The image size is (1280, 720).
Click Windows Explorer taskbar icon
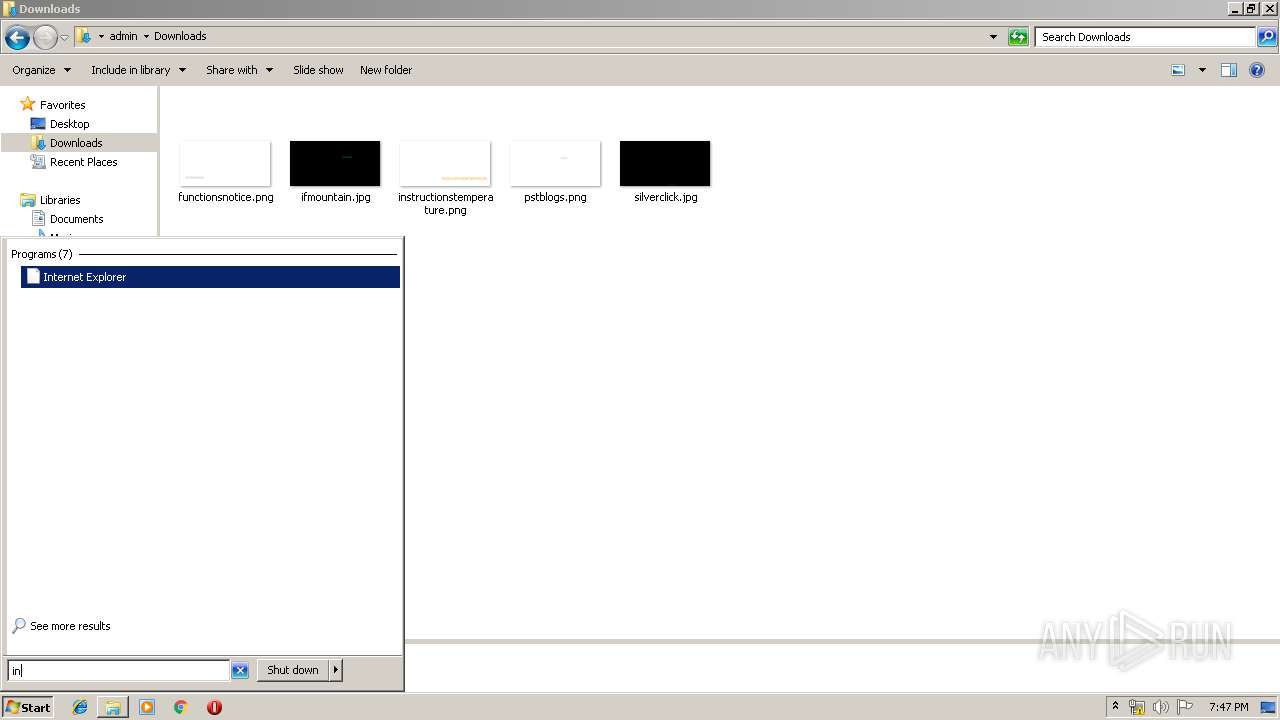tap(113, 707)
